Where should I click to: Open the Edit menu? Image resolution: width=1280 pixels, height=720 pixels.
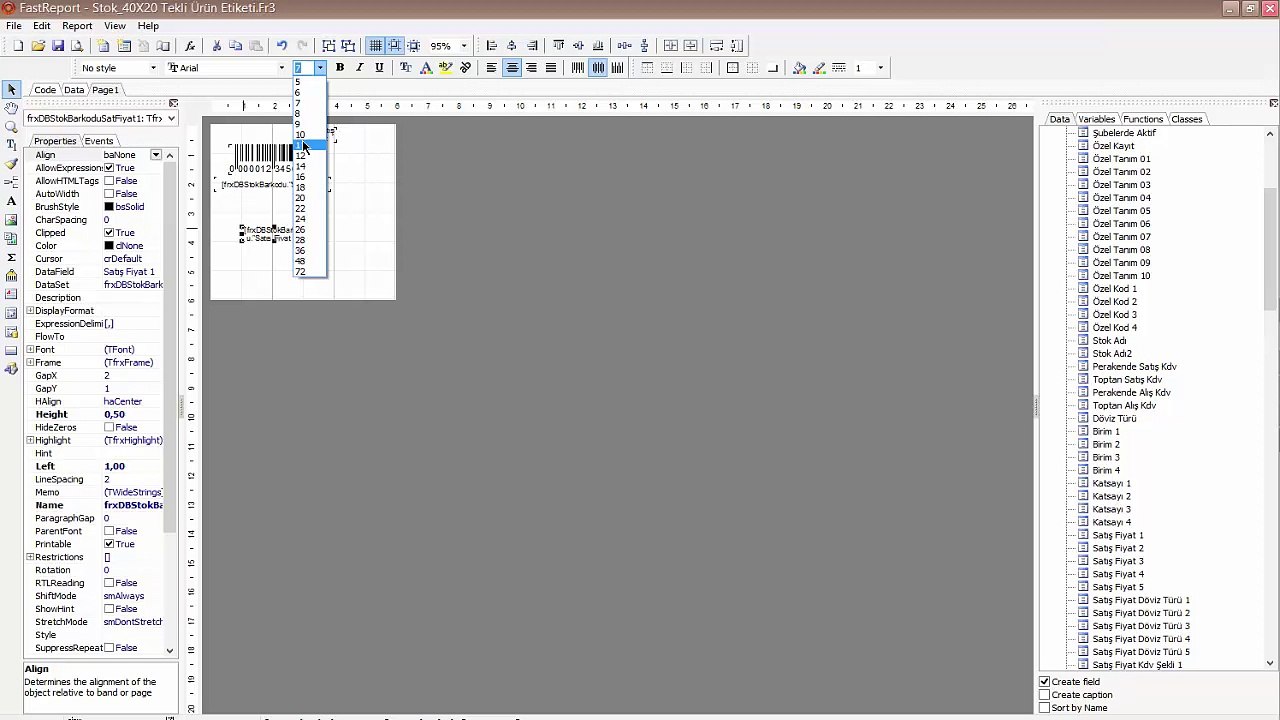click(42, 26)
